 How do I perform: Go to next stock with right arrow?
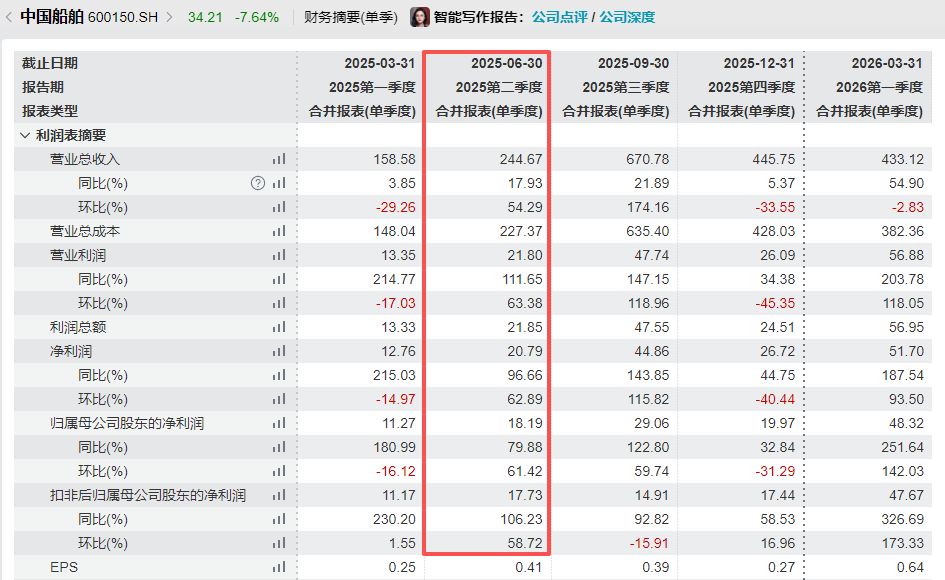[169, 17]
